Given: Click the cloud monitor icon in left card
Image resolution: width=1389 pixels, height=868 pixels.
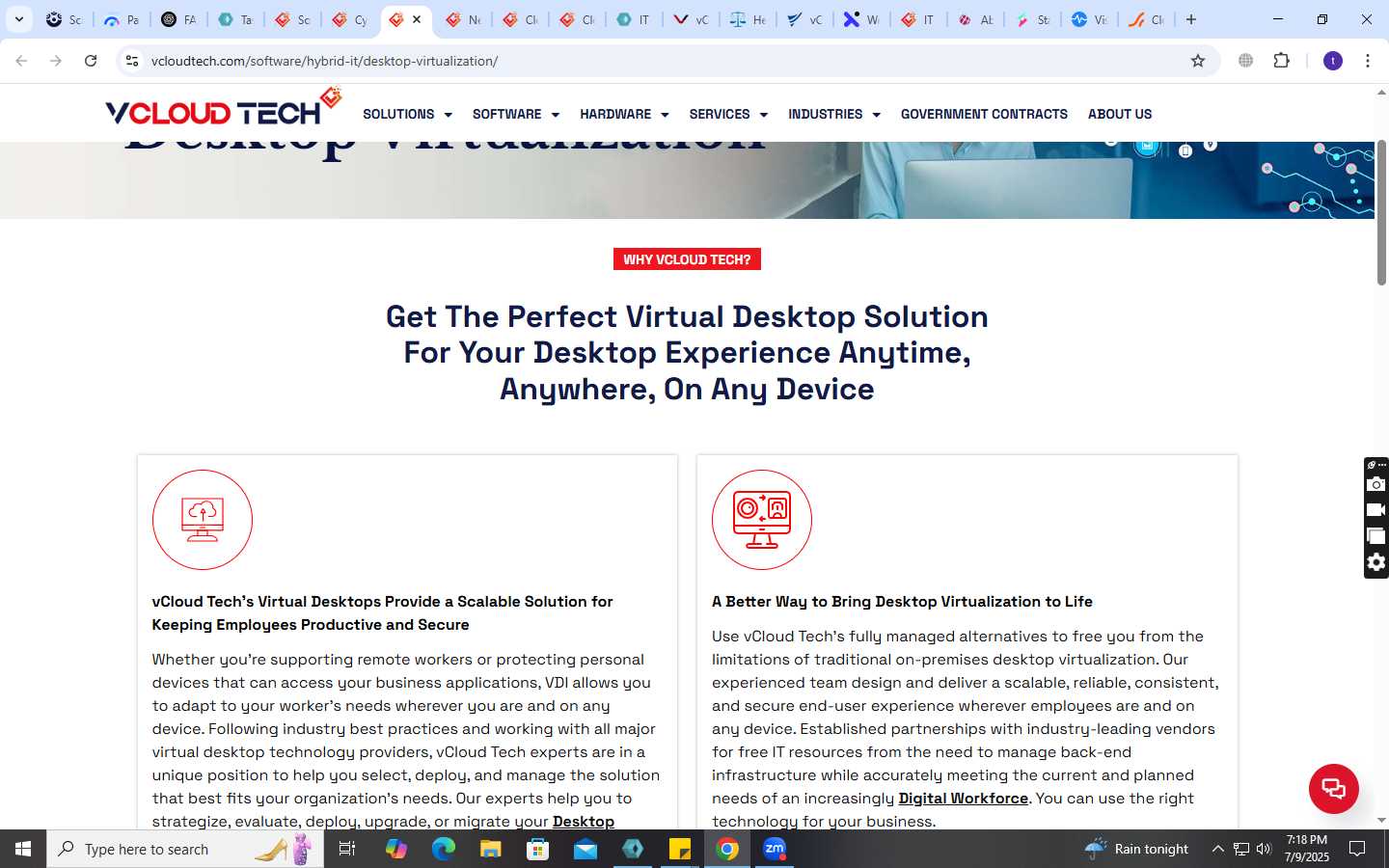Looking at the screenshot, I should click(x=203, y=520).
